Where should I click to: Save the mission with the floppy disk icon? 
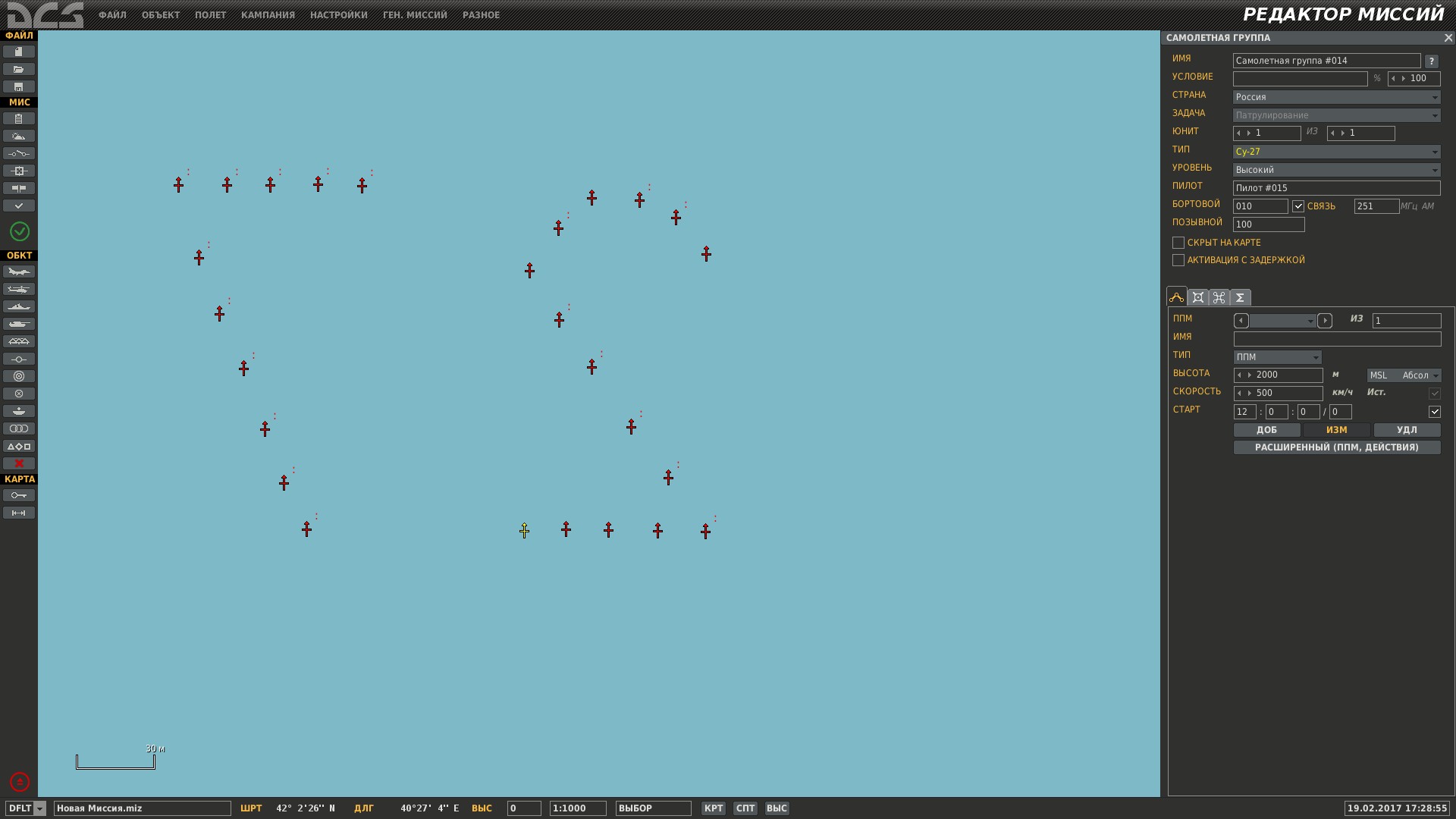[19, 86]
